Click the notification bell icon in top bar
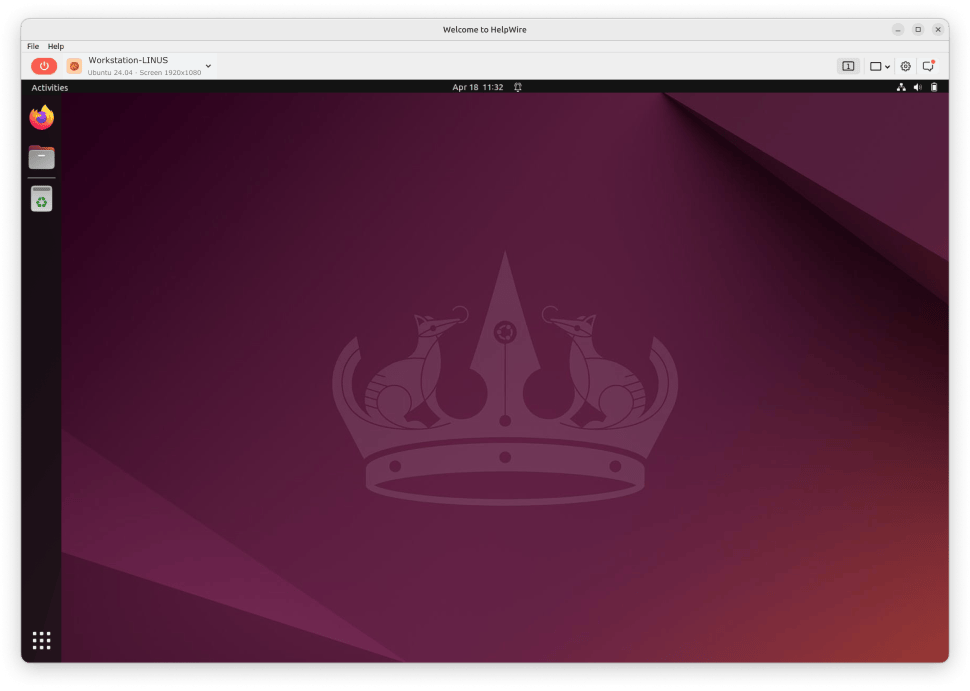This screenshot has height=691, width=970. [x=518, y=87]
